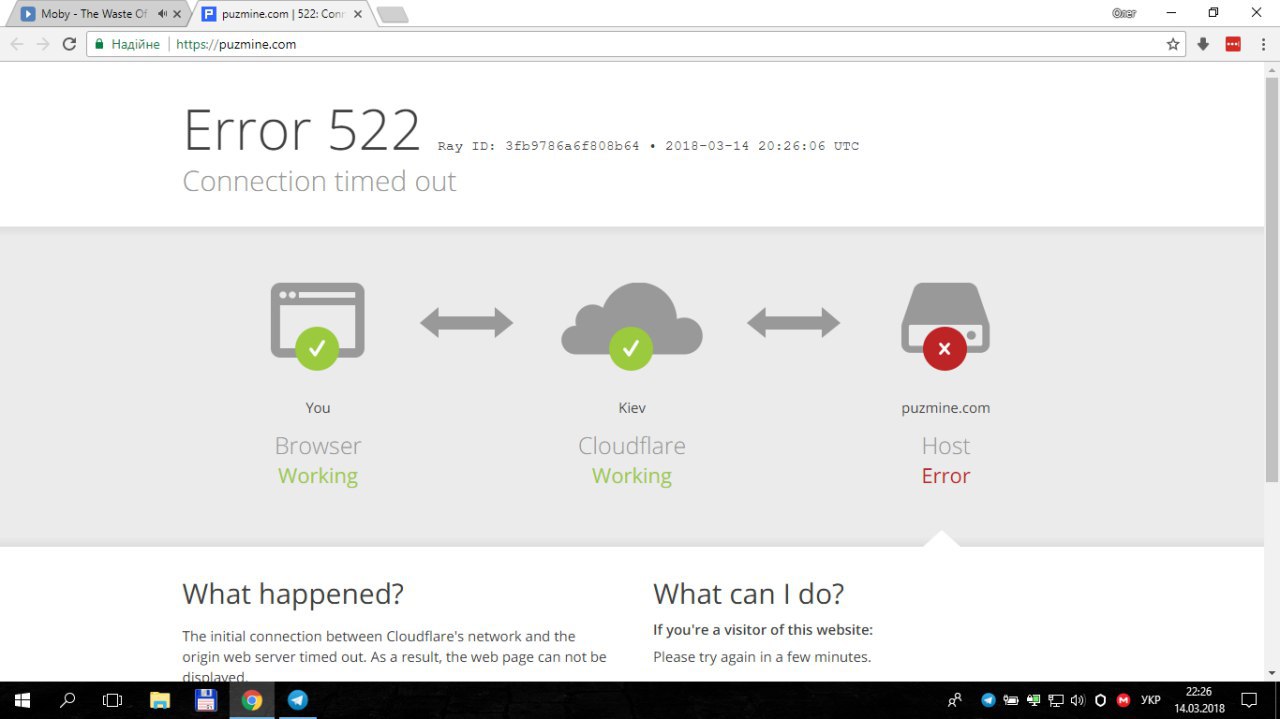Click the 'Connection timed out' subtitle
This screenshot has width=1280, height=719.
(319, 181)
